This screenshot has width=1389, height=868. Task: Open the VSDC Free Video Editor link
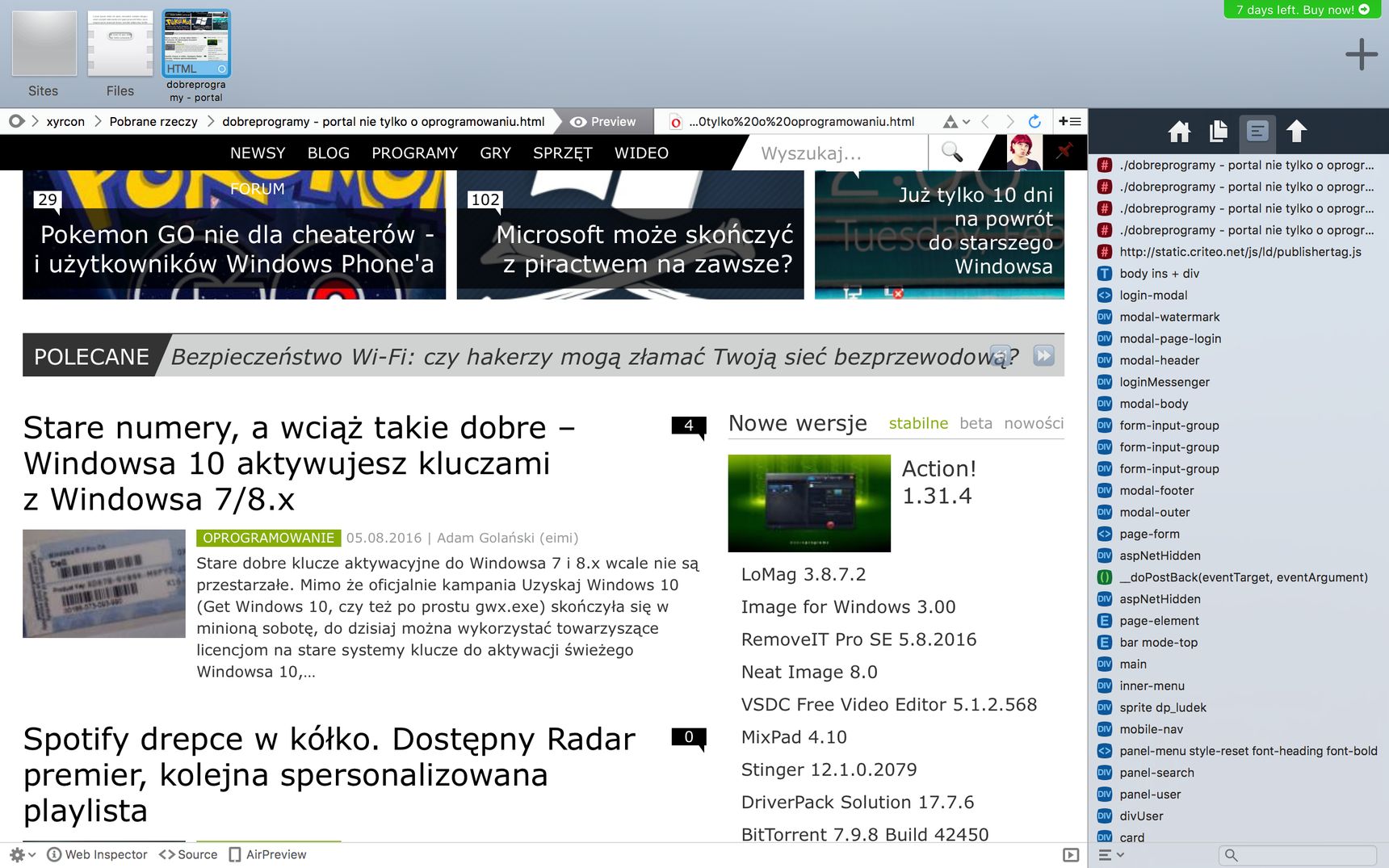pyautogui.click(x=888, y=704)
